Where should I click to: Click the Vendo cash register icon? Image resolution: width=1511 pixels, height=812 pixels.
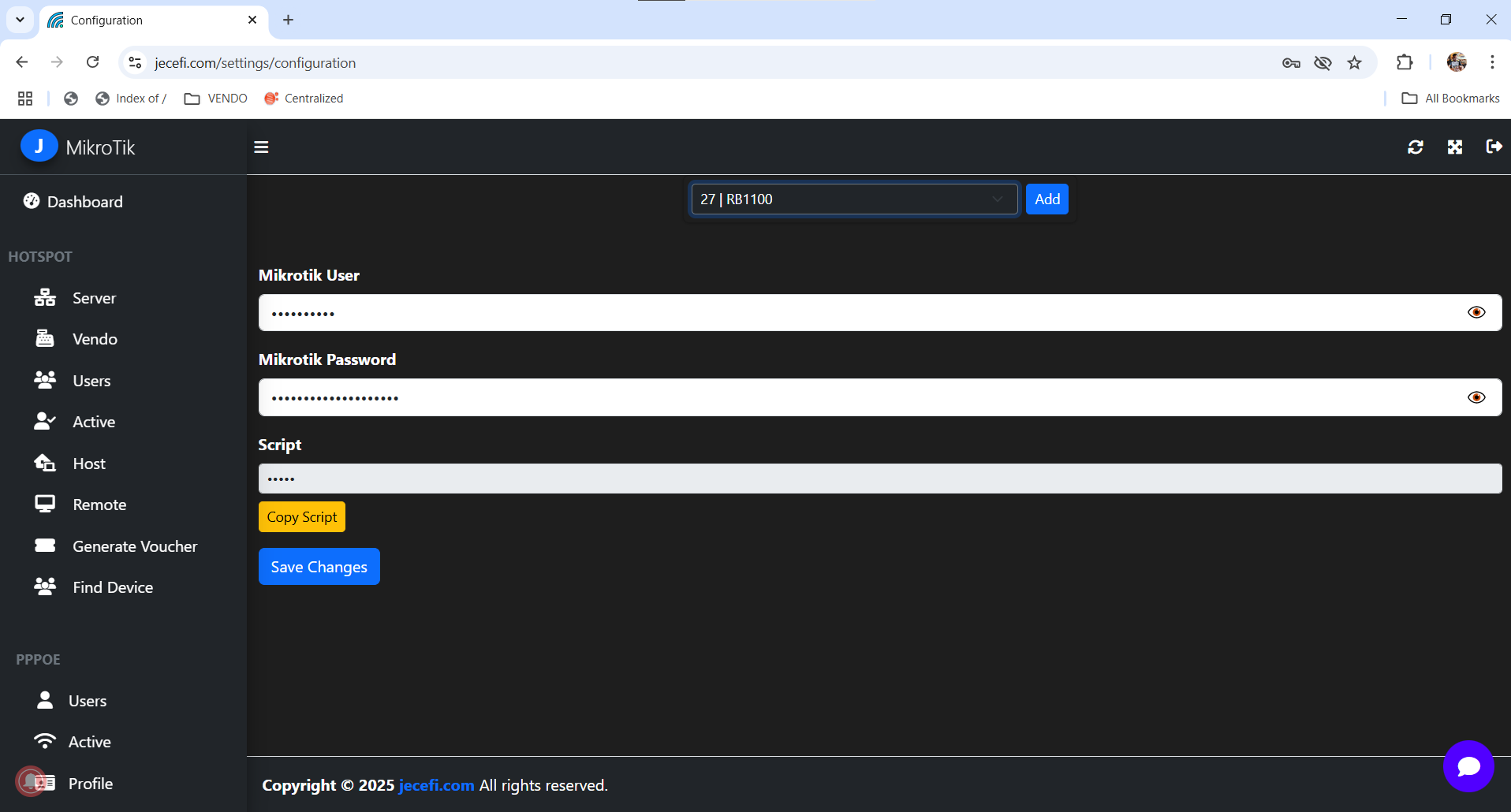coord(45,339)
